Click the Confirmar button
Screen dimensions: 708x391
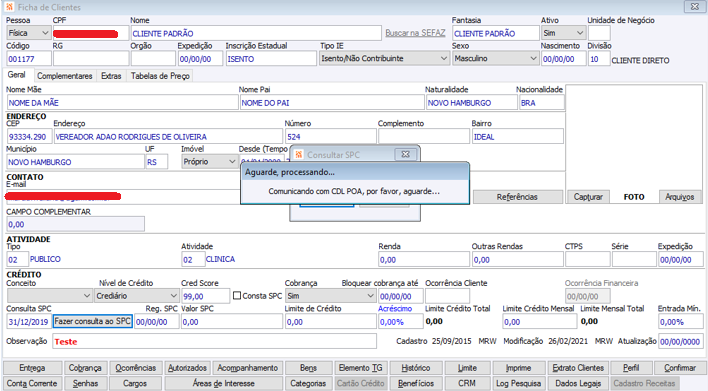[x=680, y=368]
